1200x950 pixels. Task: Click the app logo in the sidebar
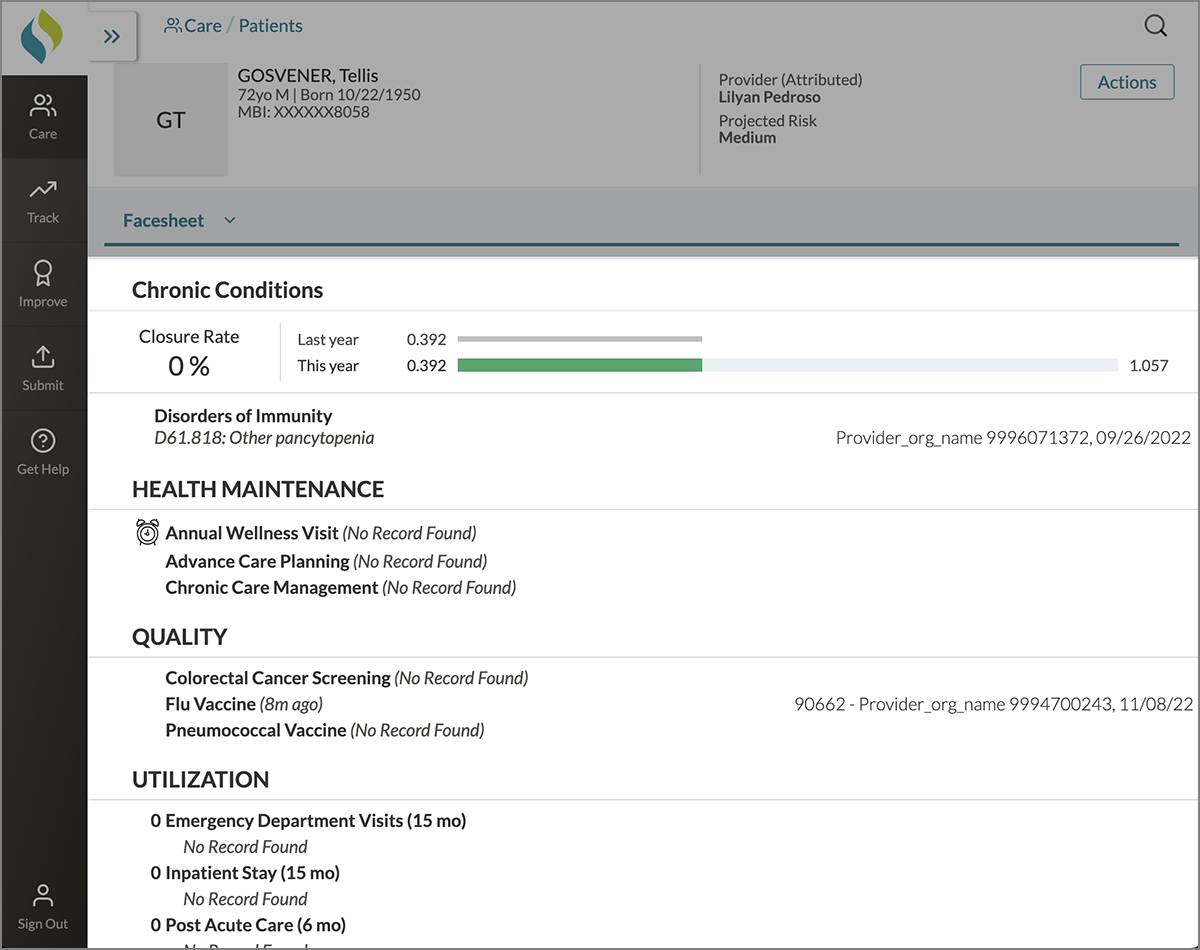coord(42,37)
